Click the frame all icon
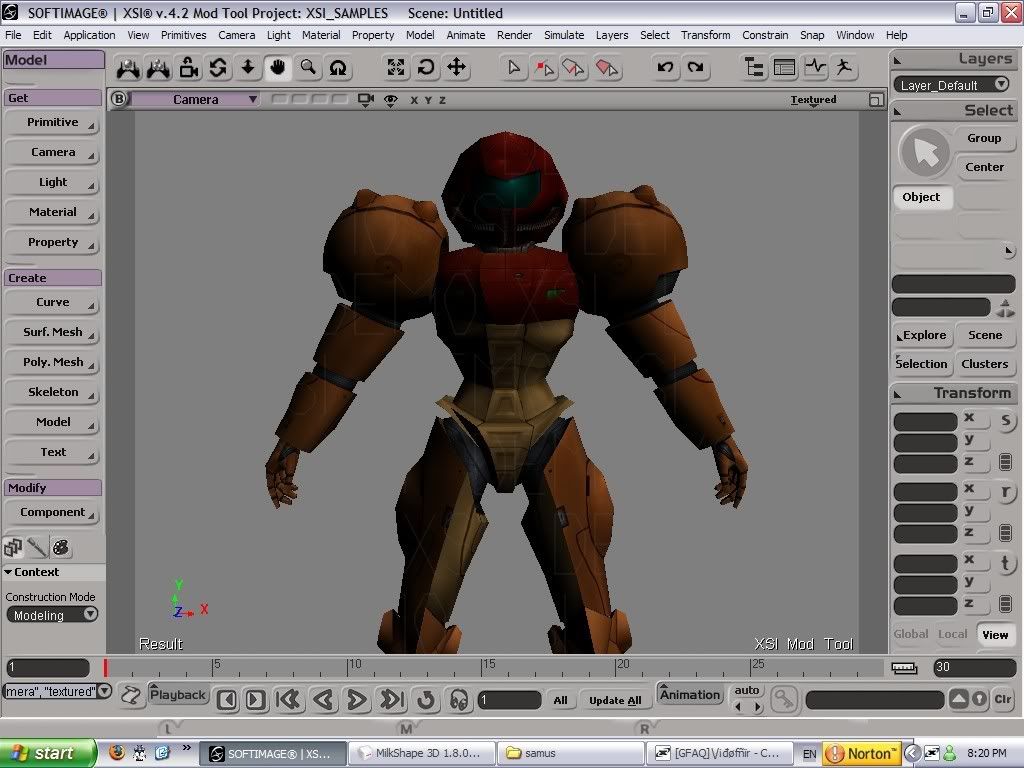This screenshot has height=768, width=1024. [396, 67]
